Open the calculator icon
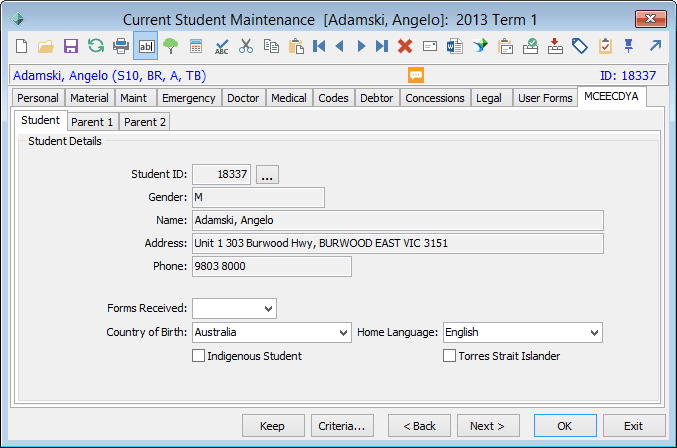677x448 pixels. 196,46
